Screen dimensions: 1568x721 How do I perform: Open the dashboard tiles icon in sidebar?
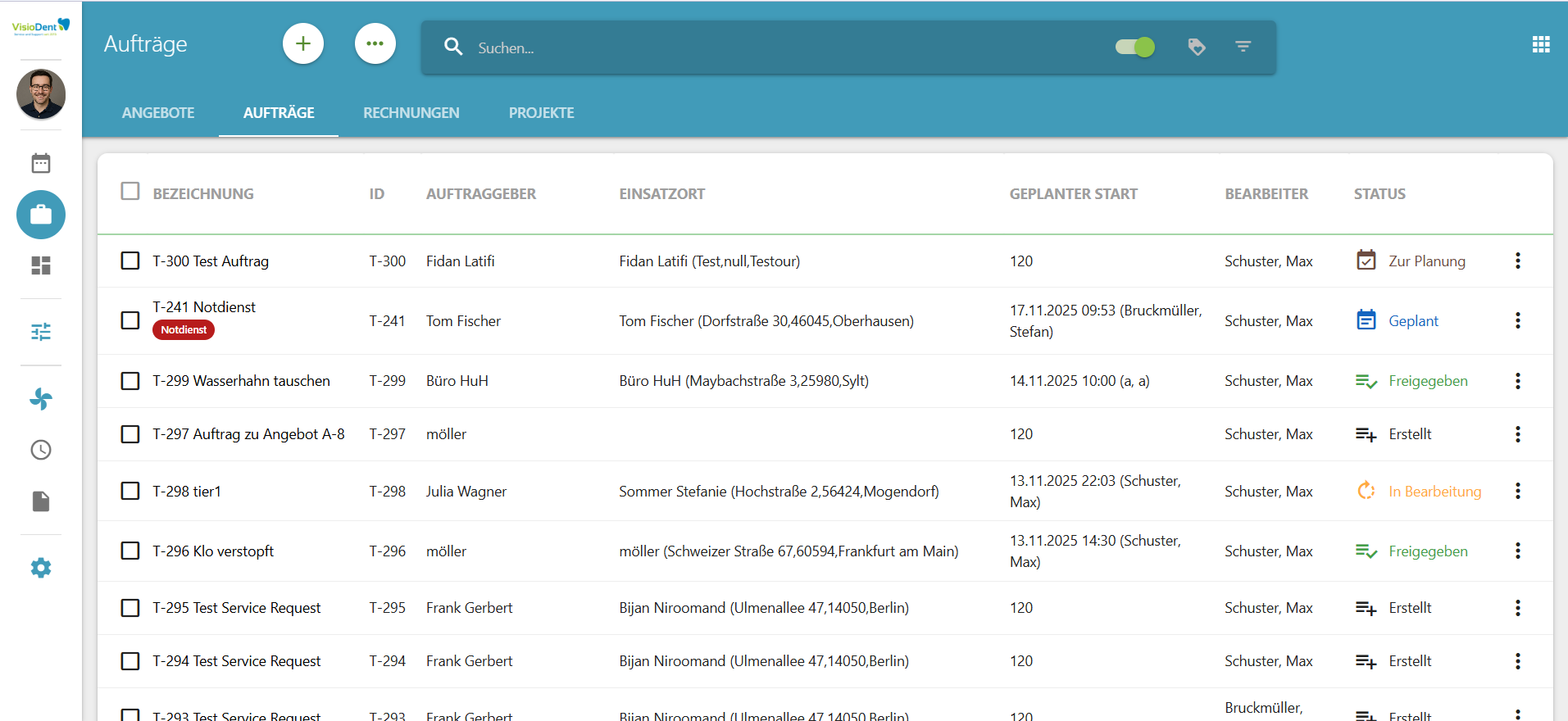41,265
